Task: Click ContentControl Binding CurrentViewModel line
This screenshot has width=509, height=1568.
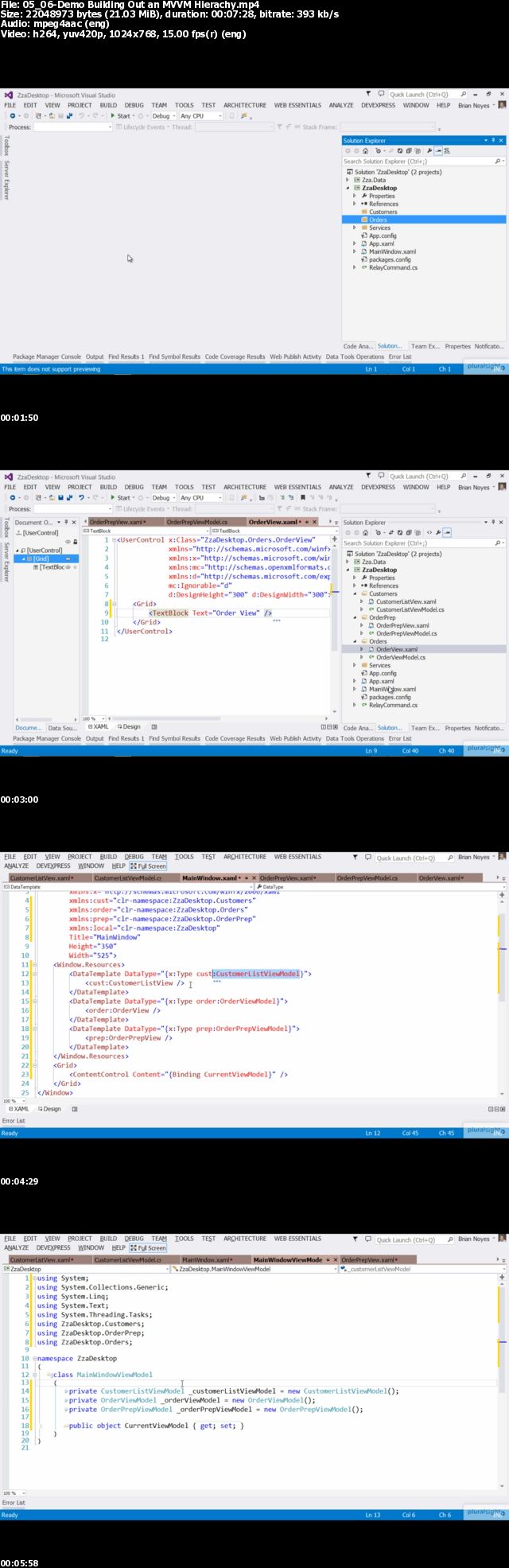Action: pos(179,1075)
